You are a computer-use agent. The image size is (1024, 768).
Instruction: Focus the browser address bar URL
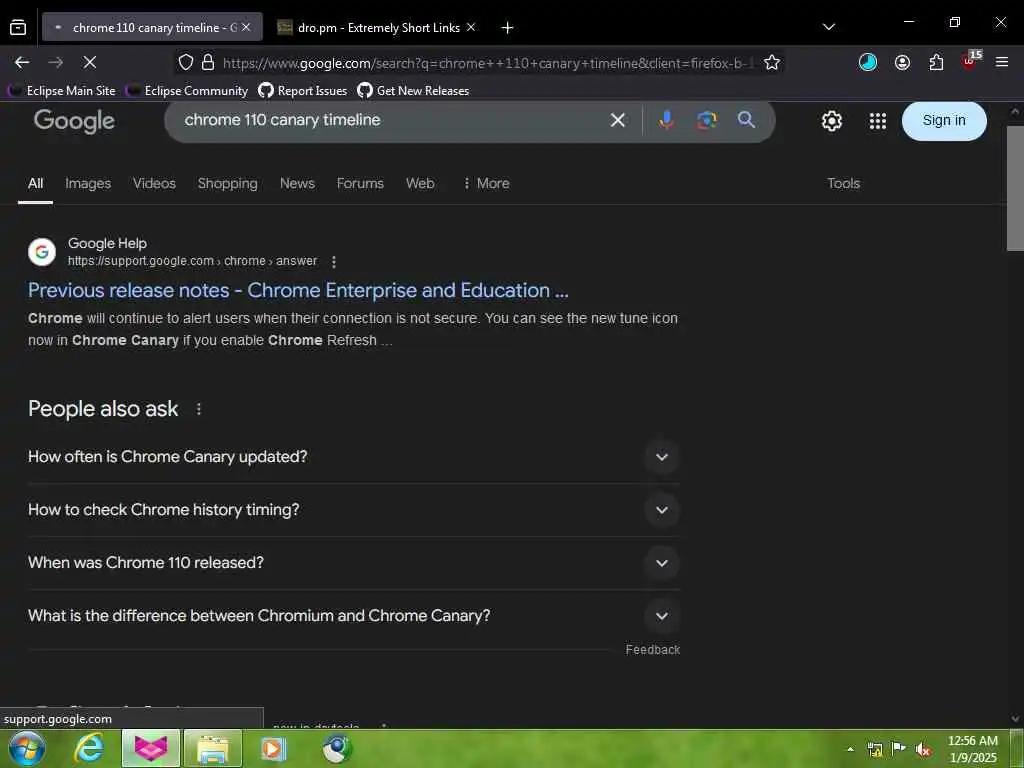tap(488, 63)
